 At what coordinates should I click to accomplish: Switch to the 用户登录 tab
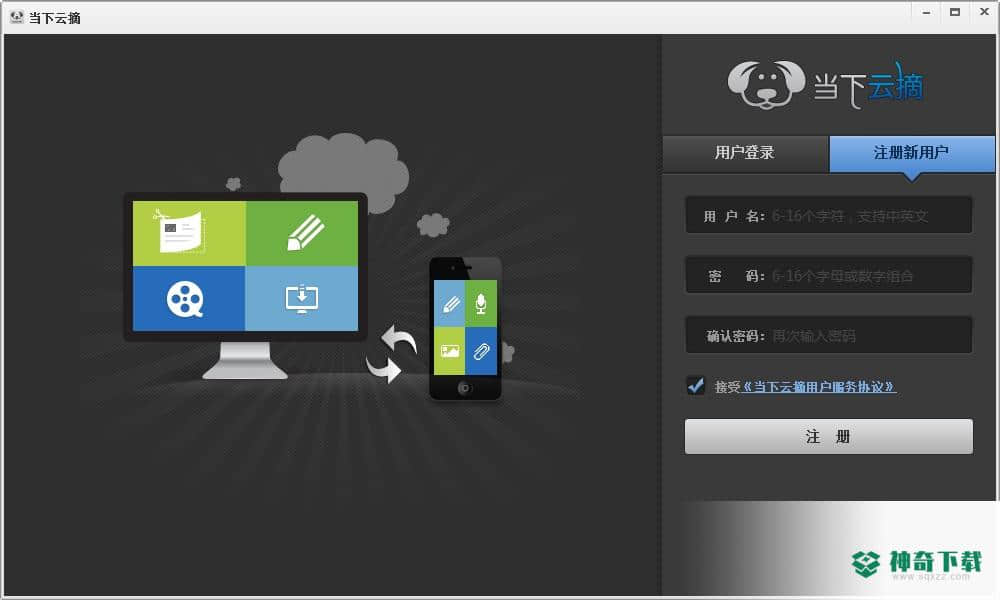[745, 153]
